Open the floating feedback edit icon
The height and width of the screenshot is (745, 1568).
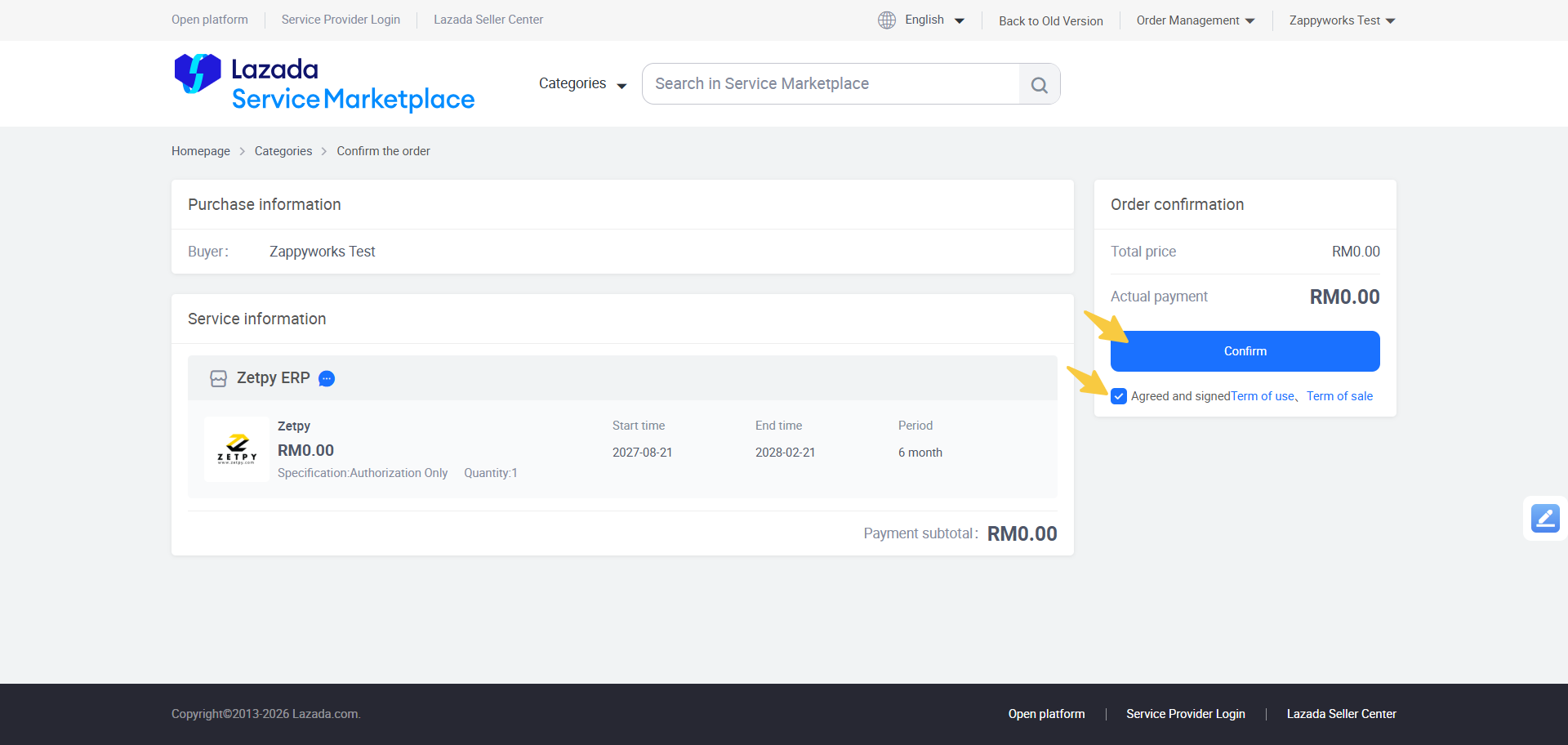[1545, 518]
